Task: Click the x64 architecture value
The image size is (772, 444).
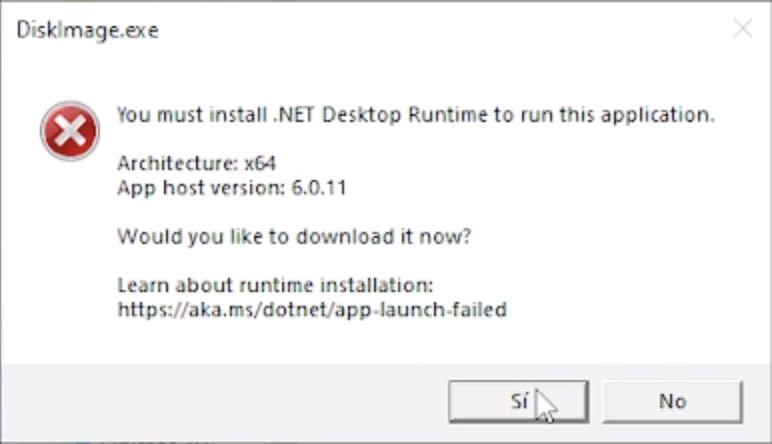Action: [260, 163]
